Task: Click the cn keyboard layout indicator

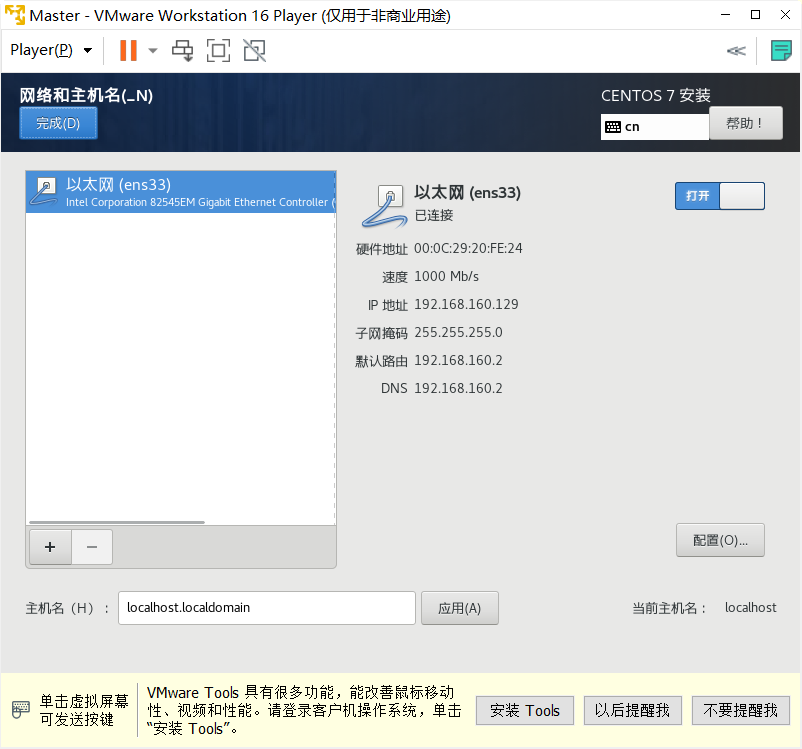Action: click(x=655, y=127)
